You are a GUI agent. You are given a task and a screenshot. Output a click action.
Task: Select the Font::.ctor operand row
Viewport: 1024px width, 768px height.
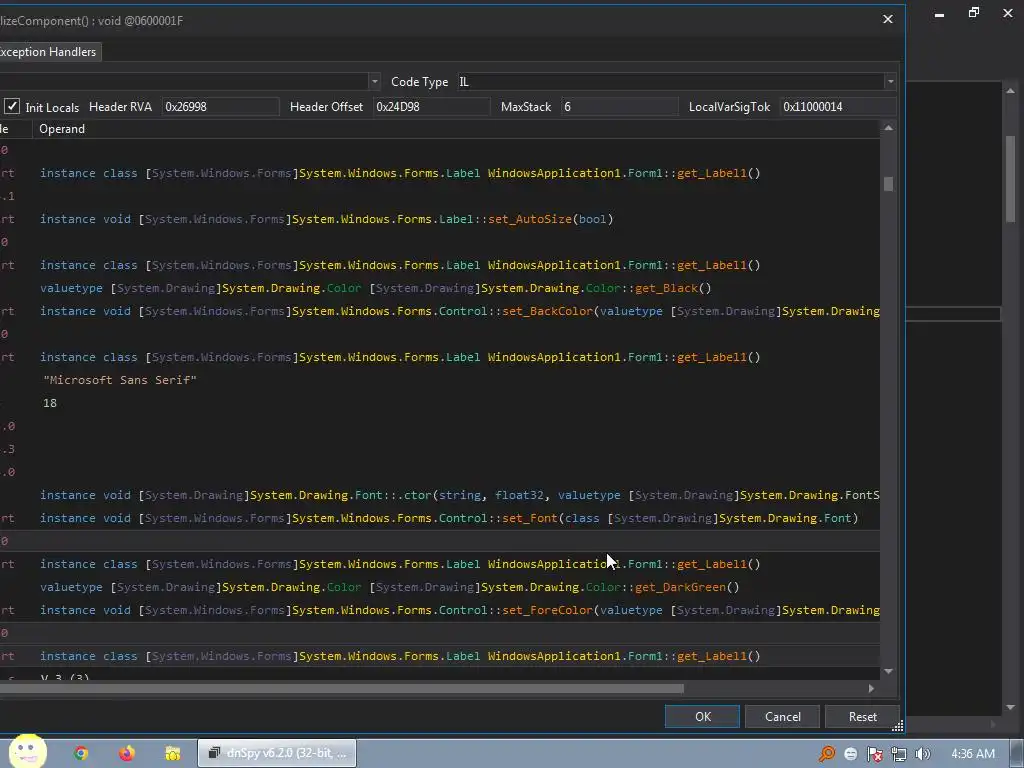pyautogui.click(x=460, y=495)
